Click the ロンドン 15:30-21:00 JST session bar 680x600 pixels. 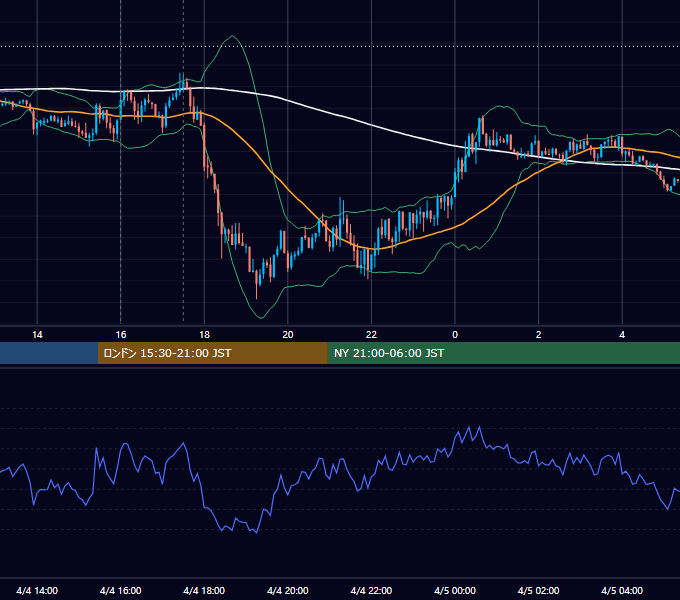click(x=212, y=353)
